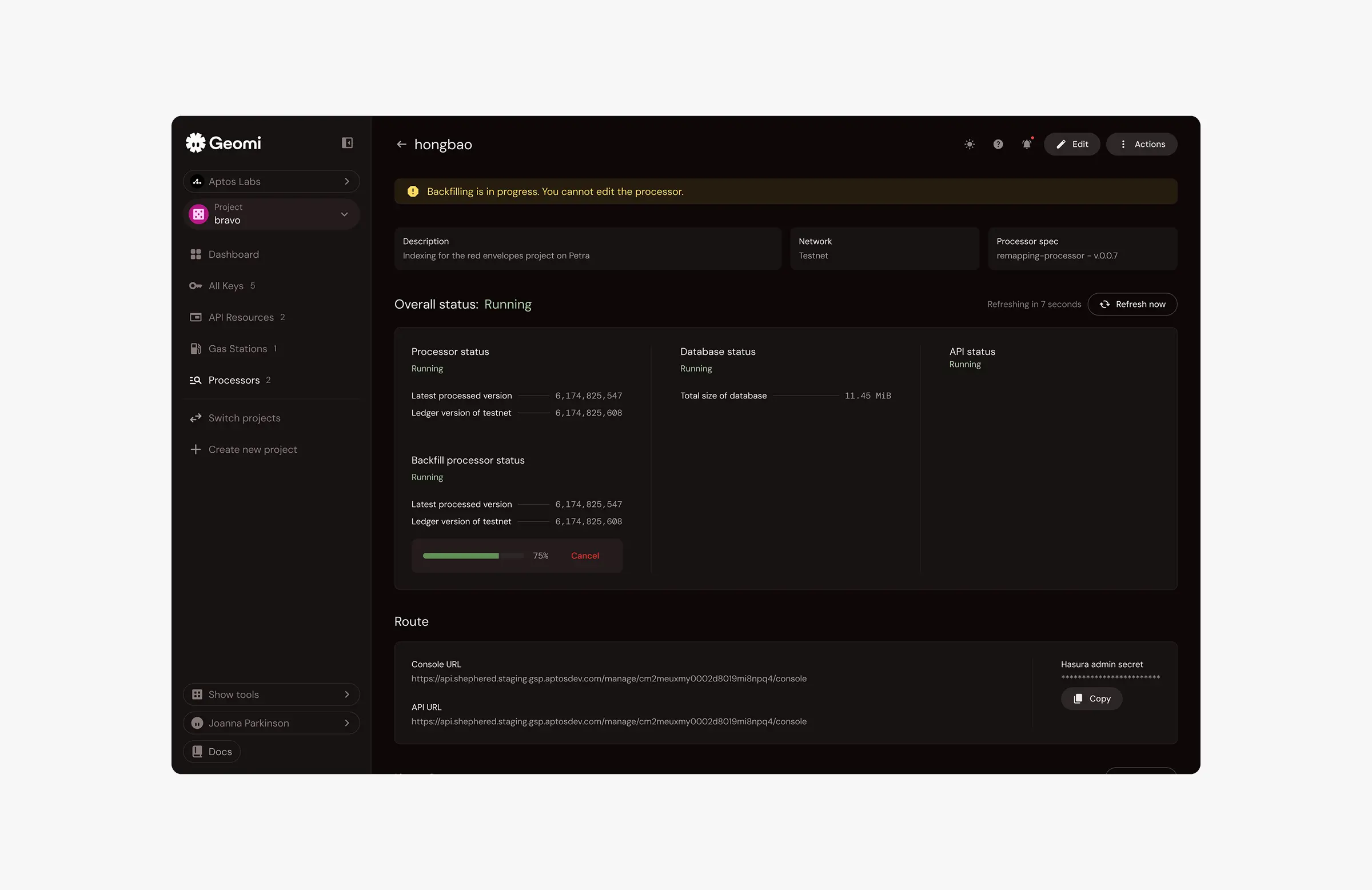Open the Actions menu button
1372x890 pixels.
pos(1142,144)
